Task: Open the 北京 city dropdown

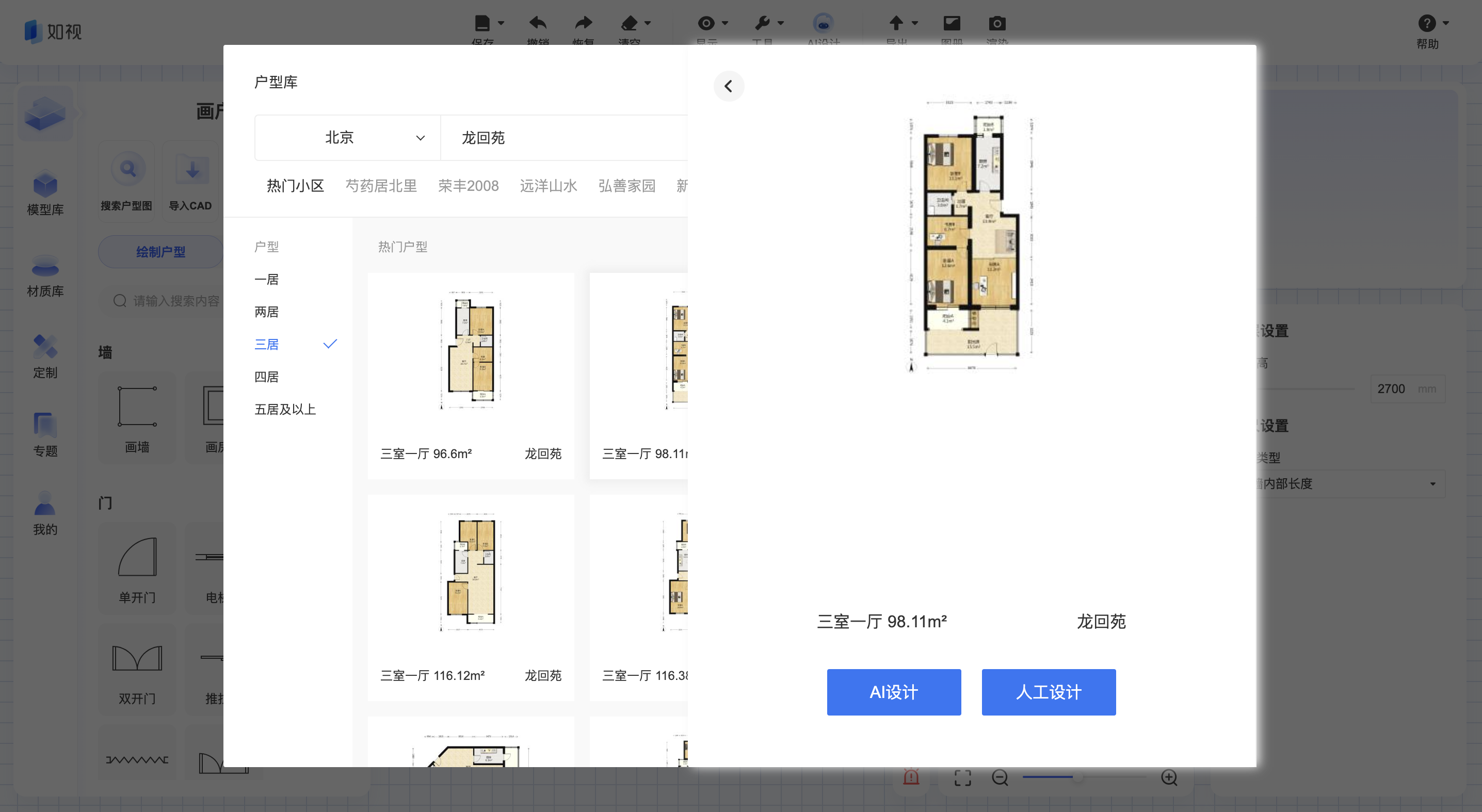Action: tap(347, 138)
